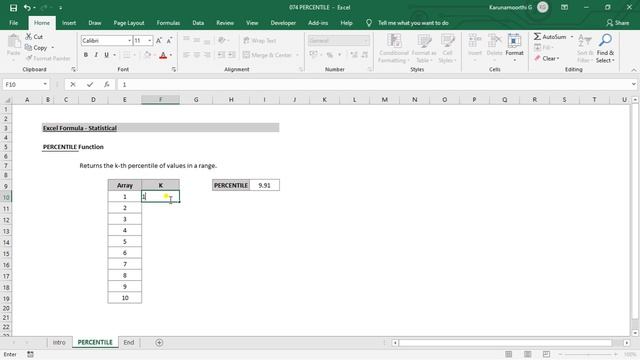
Task: Click the Share button
Action: [x=618, y=23]
